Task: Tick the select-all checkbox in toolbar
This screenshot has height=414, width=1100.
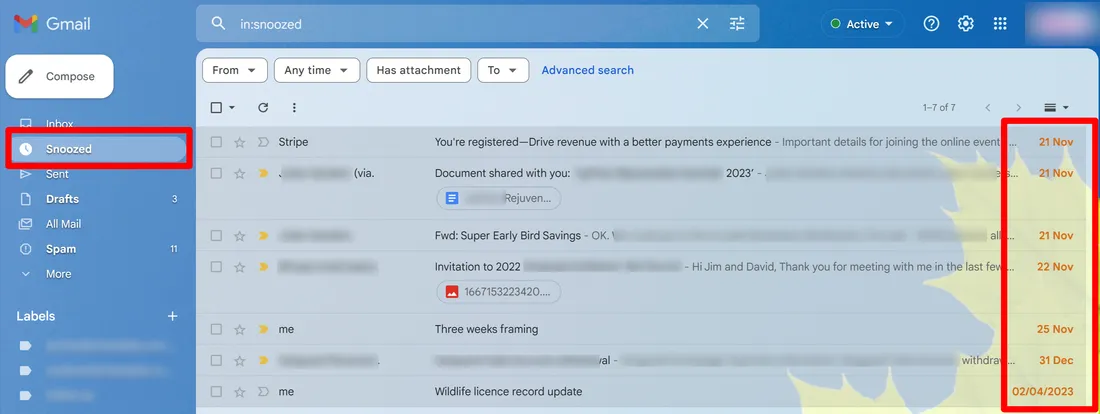Action: coord(216,107)
